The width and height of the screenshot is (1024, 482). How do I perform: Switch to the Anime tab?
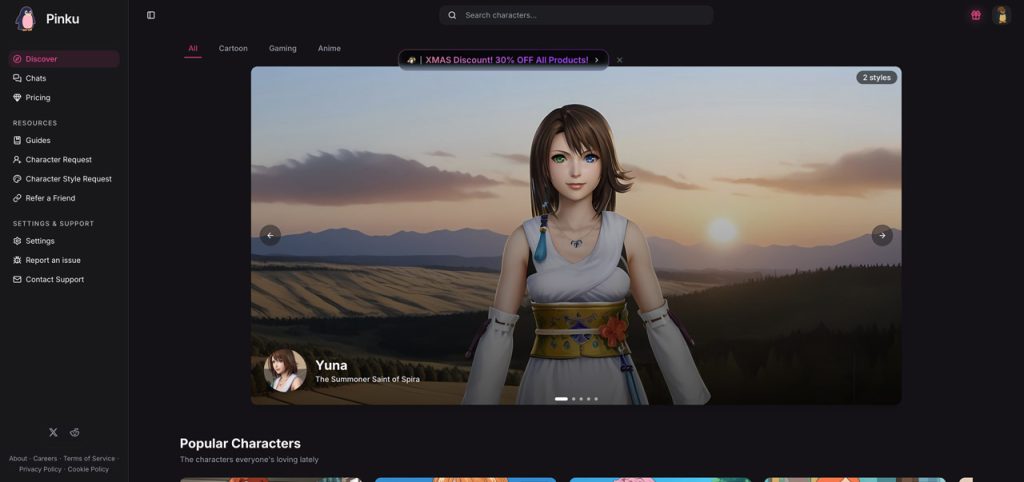(329, 48)
